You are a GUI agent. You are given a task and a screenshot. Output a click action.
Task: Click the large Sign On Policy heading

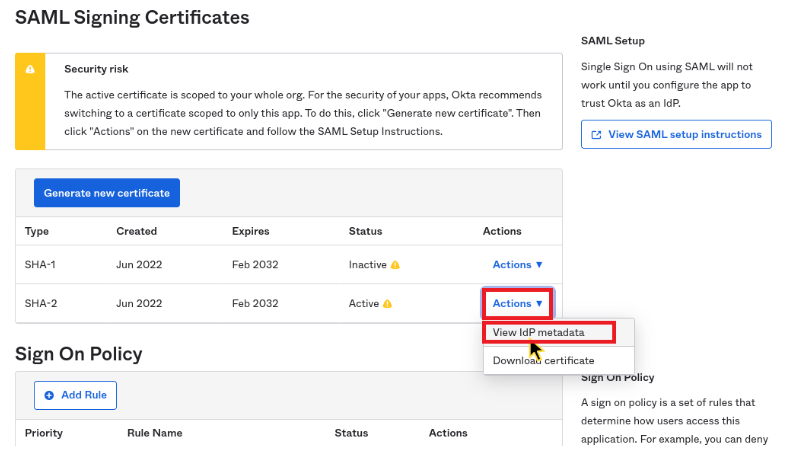point(79,354)
